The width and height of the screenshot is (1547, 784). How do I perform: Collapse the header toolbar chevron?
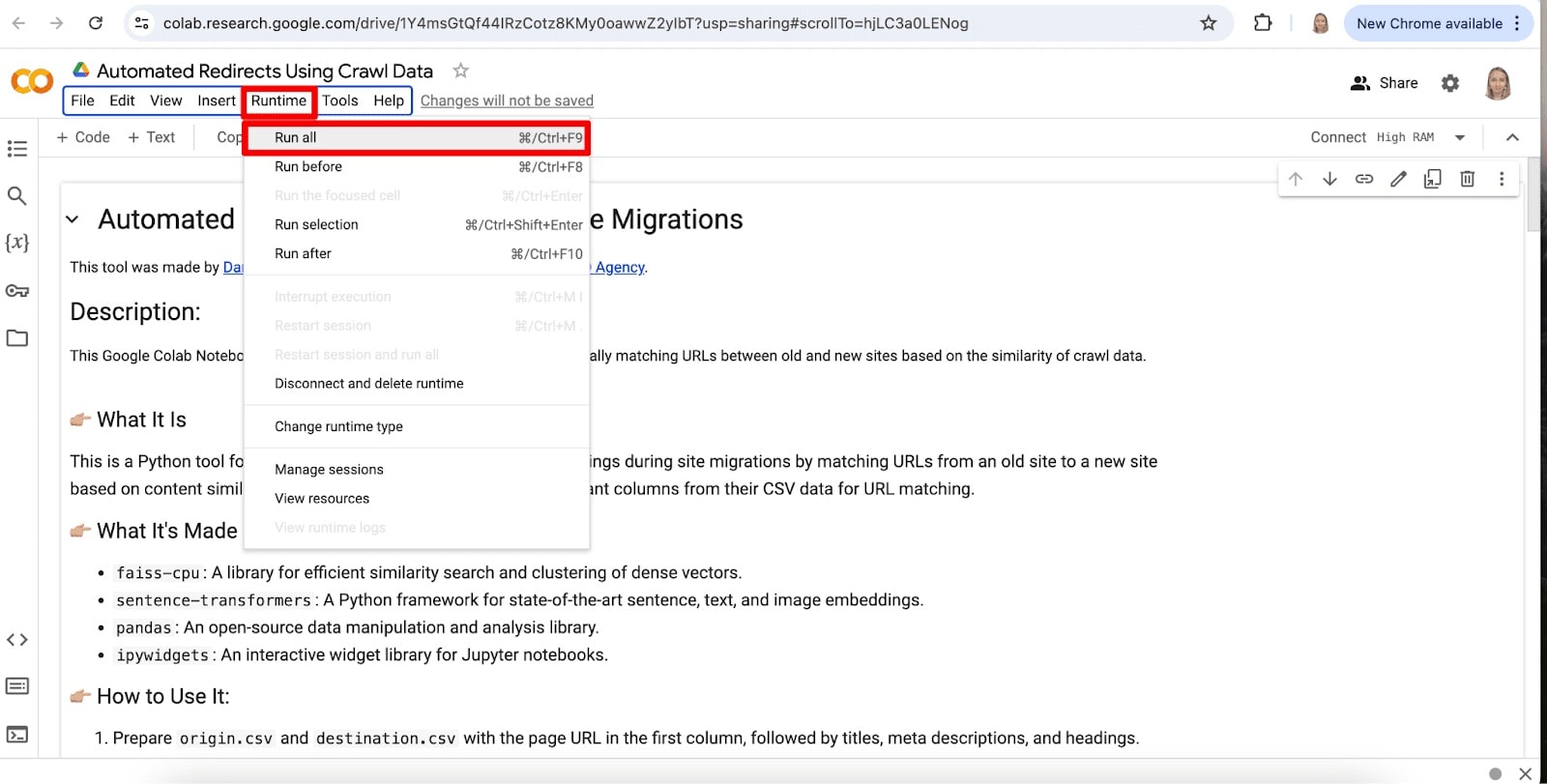[x=1512, y=137]
